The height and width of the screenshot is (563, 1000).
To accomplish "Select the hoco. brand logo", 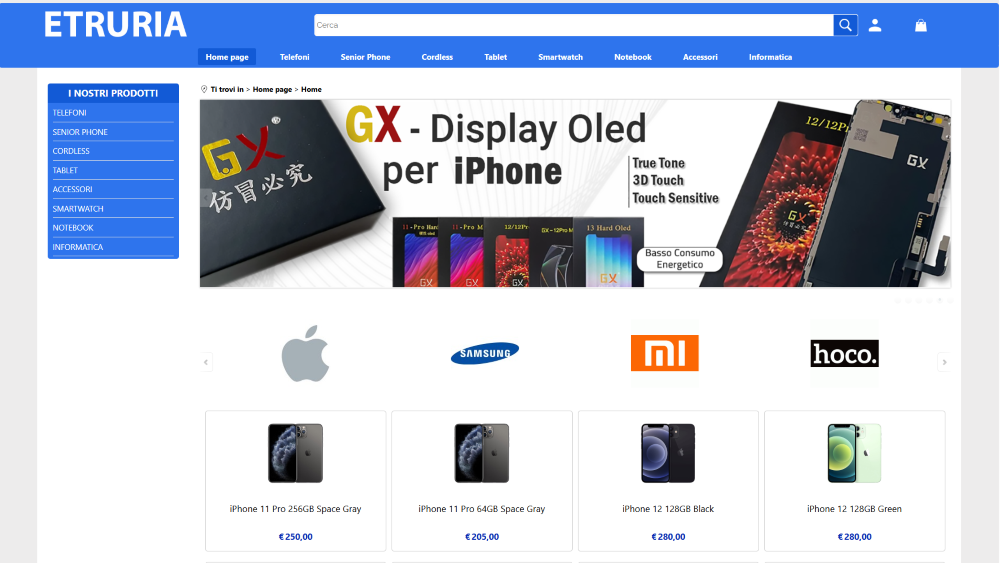I will pos(844,353).
